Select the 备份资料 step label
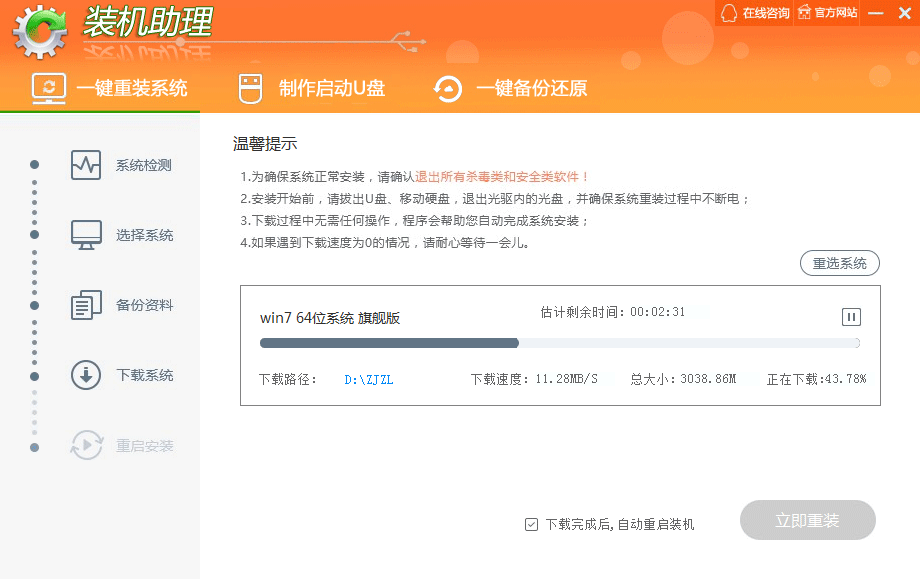 click(144, 305)
